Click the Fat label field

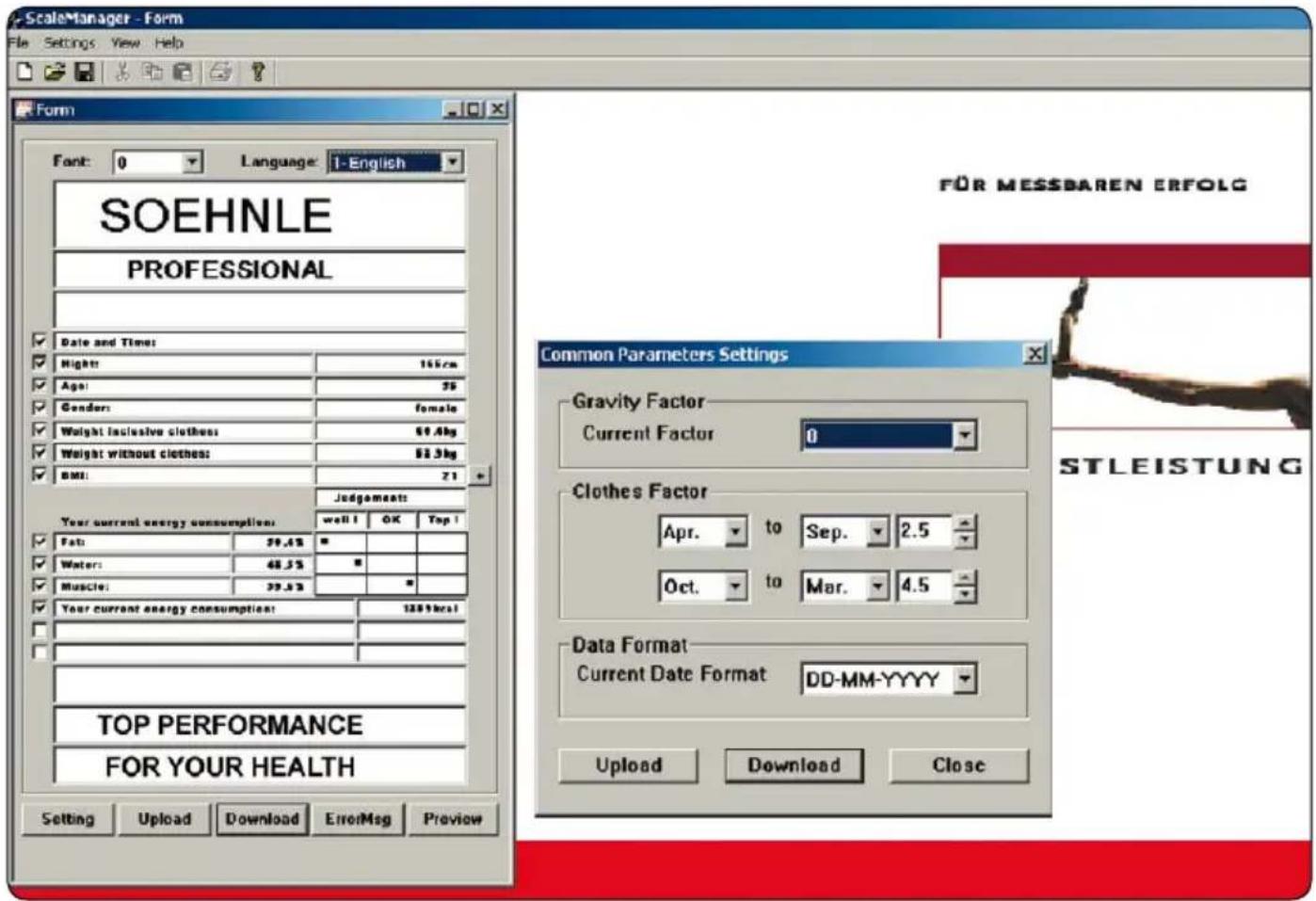(143, 541)
